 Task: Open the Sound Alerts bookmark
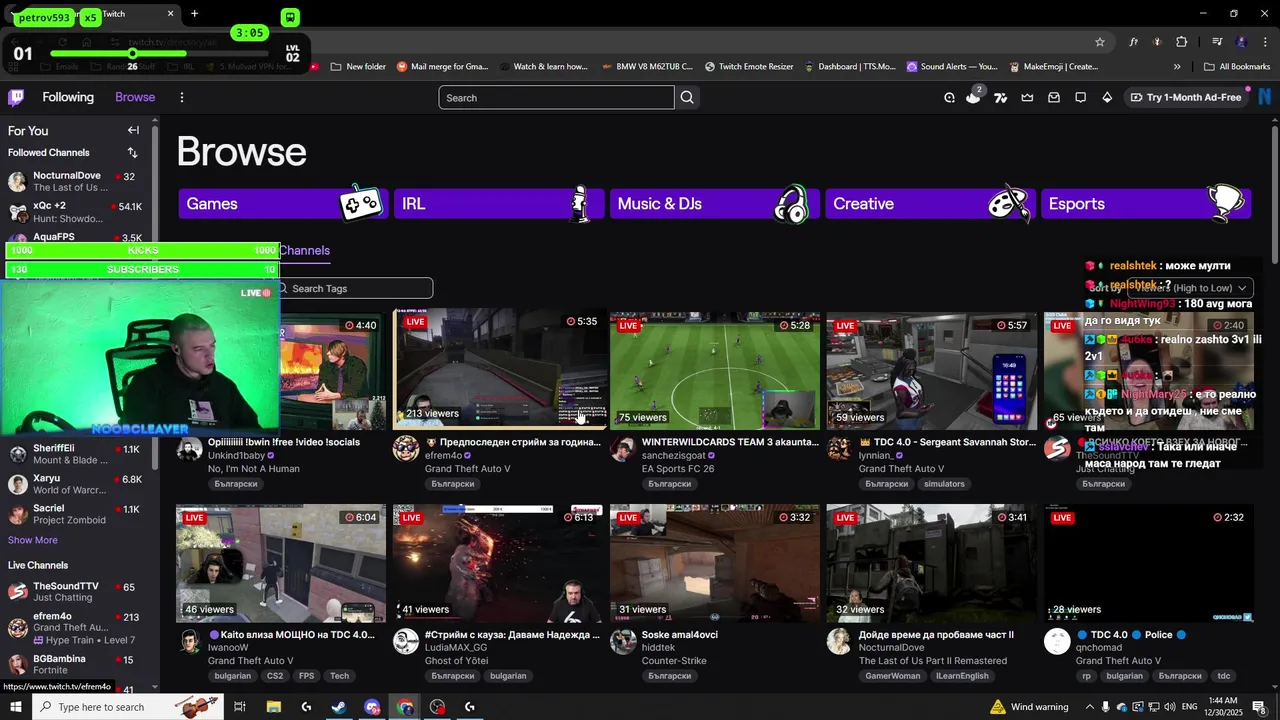952,67
